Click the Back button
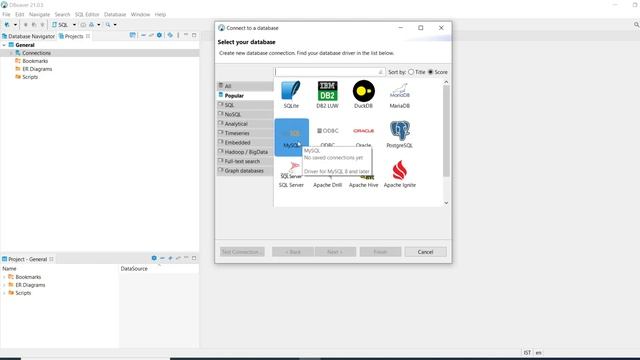Viewport: 640px width, 360px height. pyautogui.click(x=293, y=252)
